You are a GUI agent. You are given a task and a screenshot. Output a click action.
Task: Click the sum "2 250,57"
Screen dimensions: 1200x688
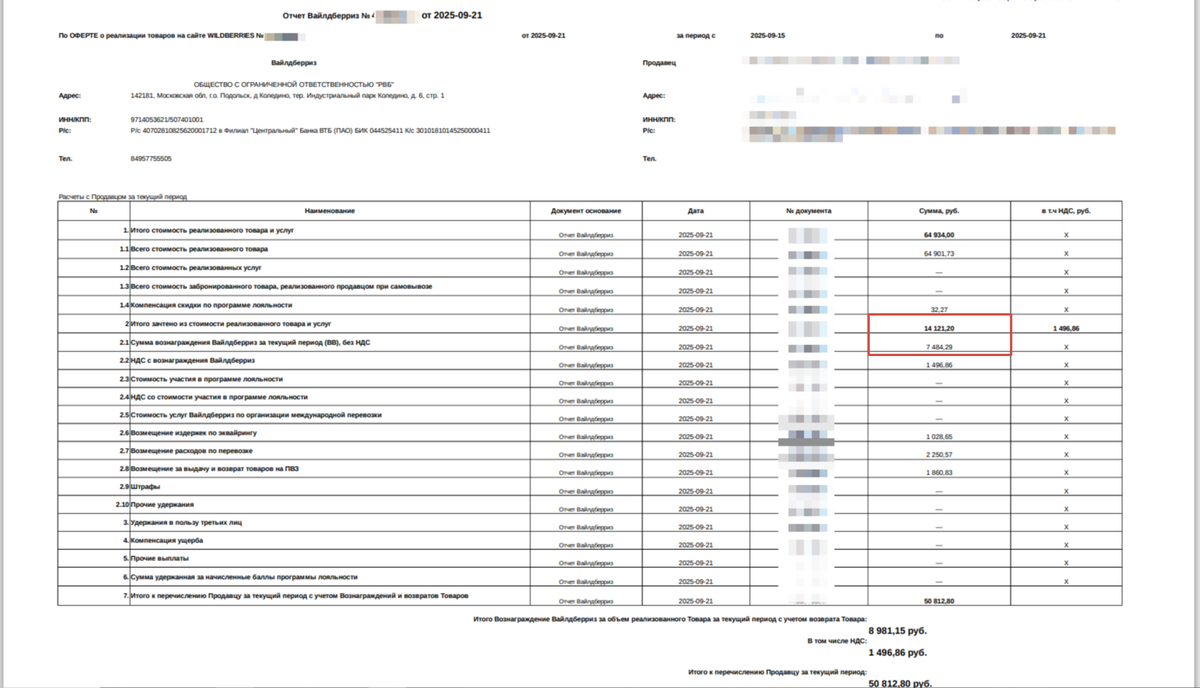[x=939, y=455]
